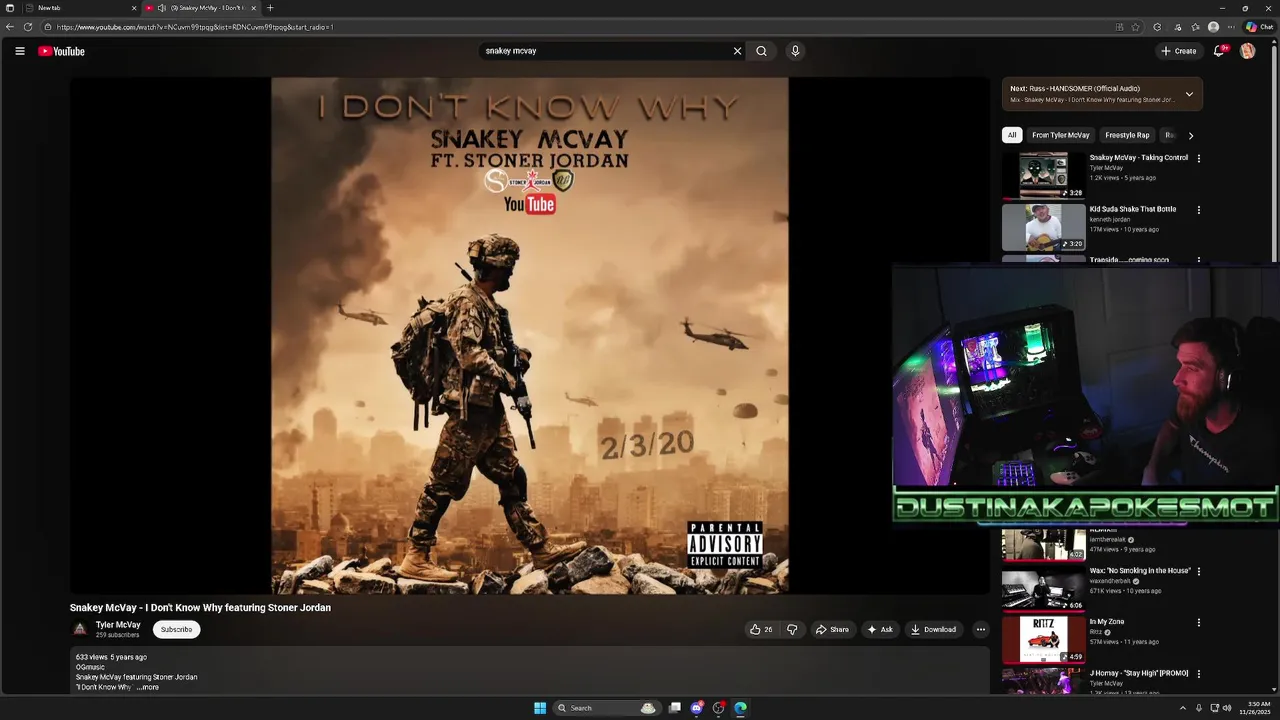Clear the search text with the X

(738, 51)
